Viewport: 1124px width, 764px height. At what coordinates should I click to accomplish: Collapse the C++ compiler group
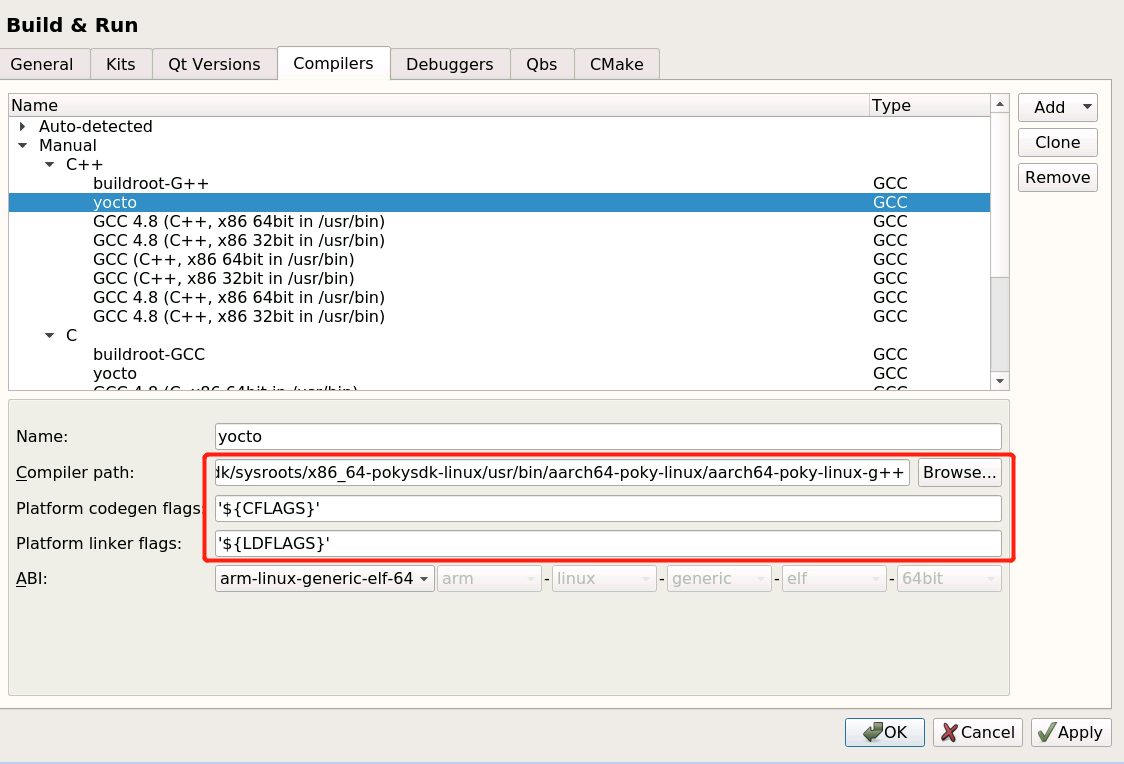(49, 164)
